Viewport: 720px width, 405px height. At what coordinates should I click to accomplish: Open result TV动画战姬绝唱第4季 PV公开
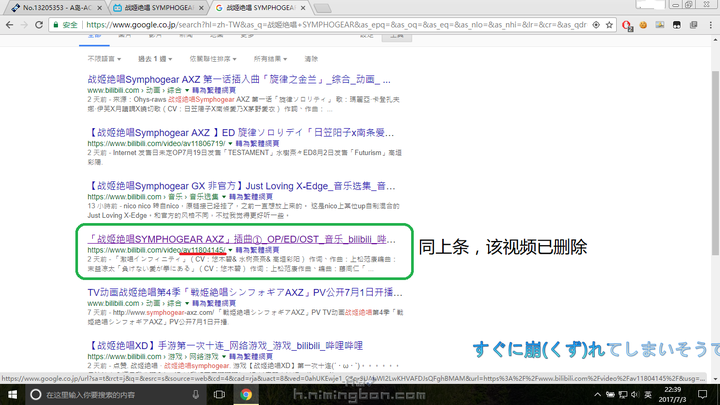pyautogui.click(x=245, y=292)
